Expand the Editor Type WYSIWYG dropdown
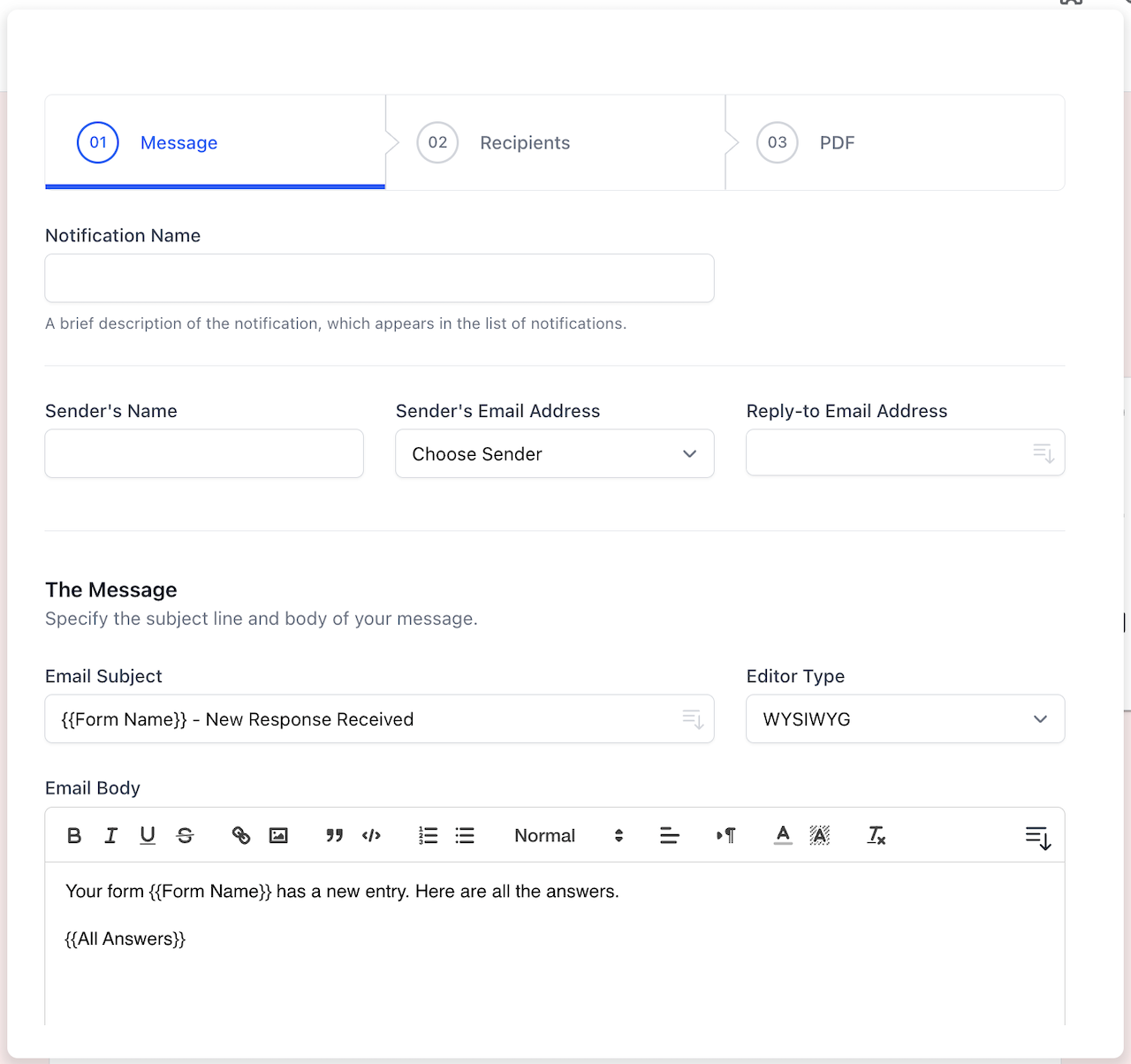1131x1064 pixels. click(905, 719)
